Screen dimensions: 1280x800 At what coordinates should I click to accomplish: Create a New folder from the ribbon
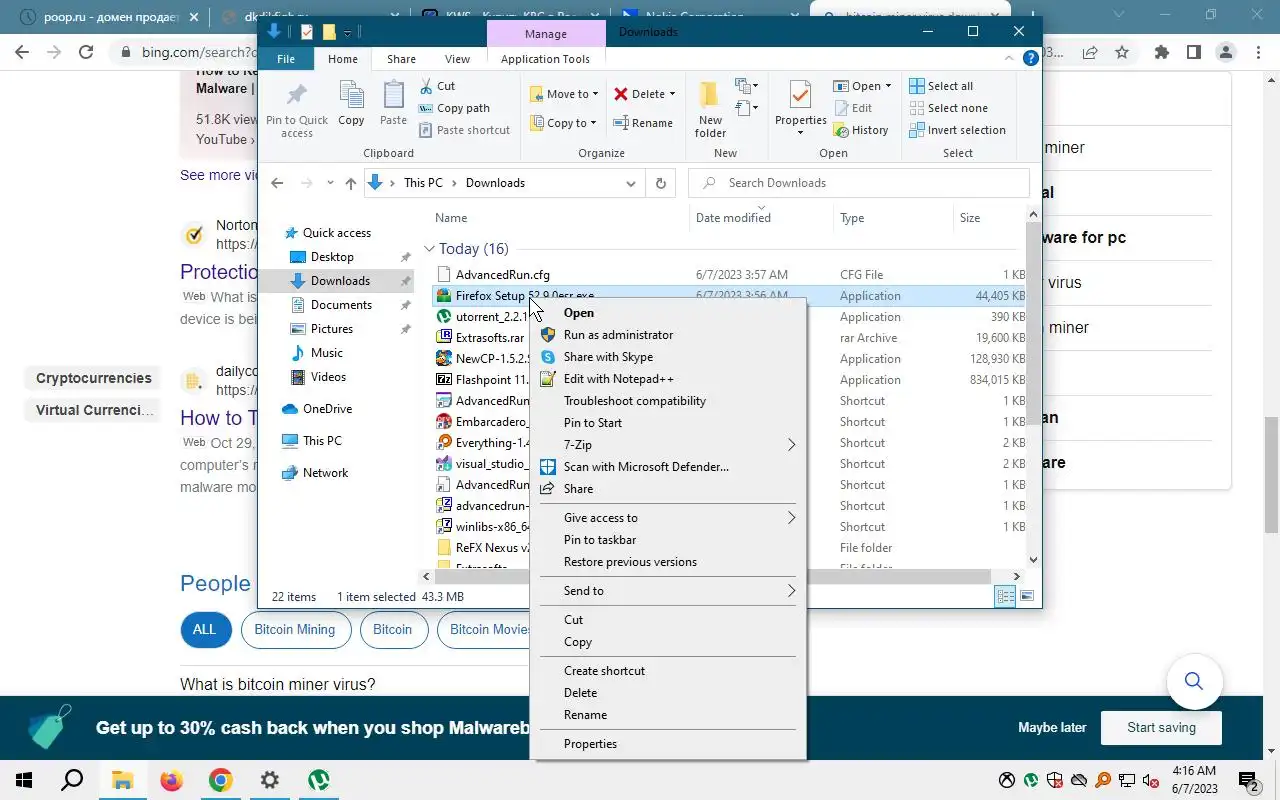[710, 110]
